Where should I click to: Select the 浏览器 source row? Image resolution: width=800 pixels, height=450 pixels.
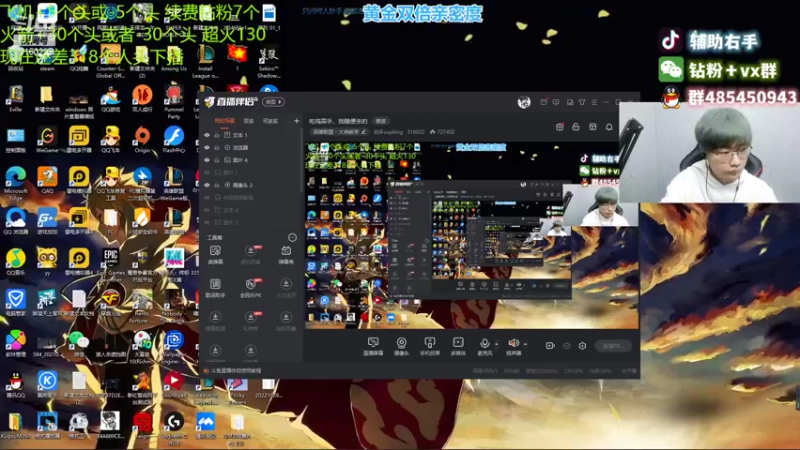250,147
